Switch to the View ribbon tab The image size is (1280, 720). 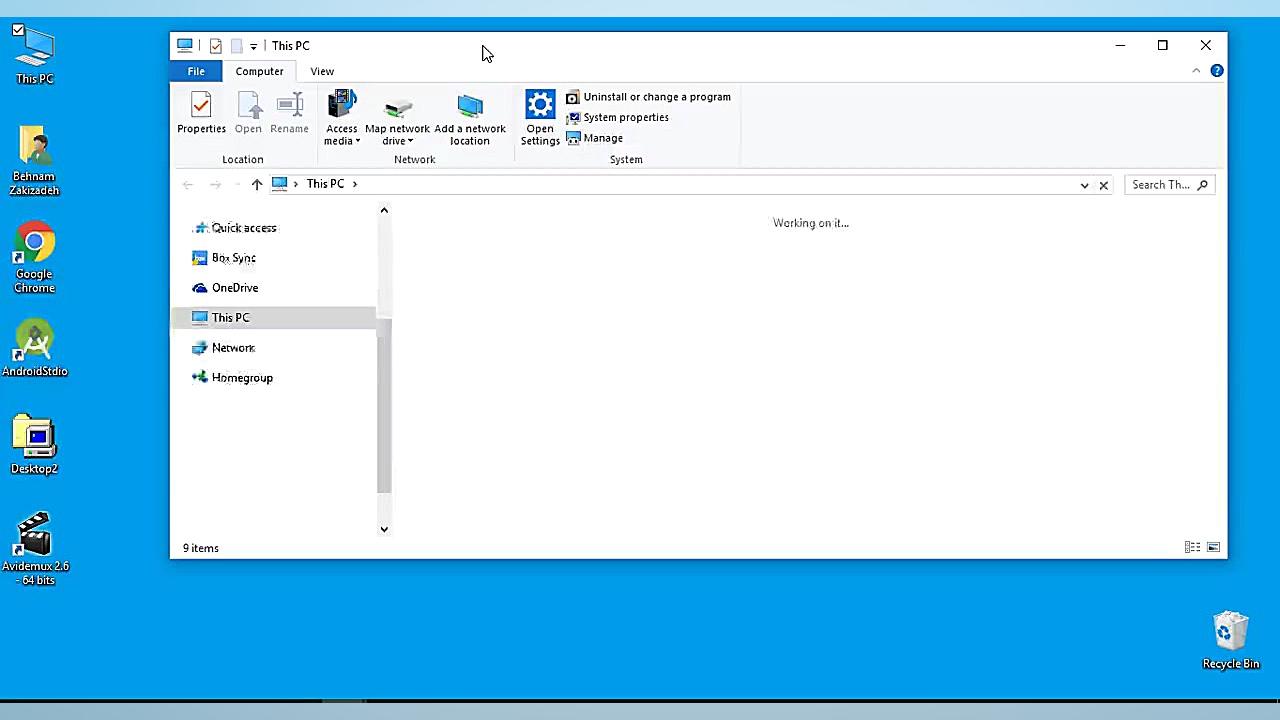coord(322,71)
